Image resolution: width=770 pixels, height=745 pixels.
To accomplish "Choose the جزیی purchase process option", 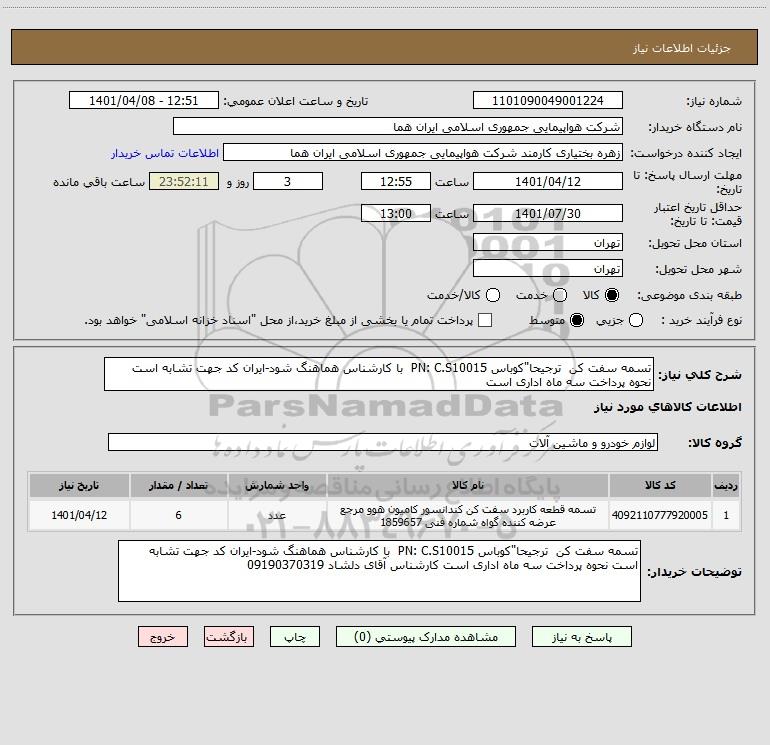I will pyautogui.click(x=635, y=321).
